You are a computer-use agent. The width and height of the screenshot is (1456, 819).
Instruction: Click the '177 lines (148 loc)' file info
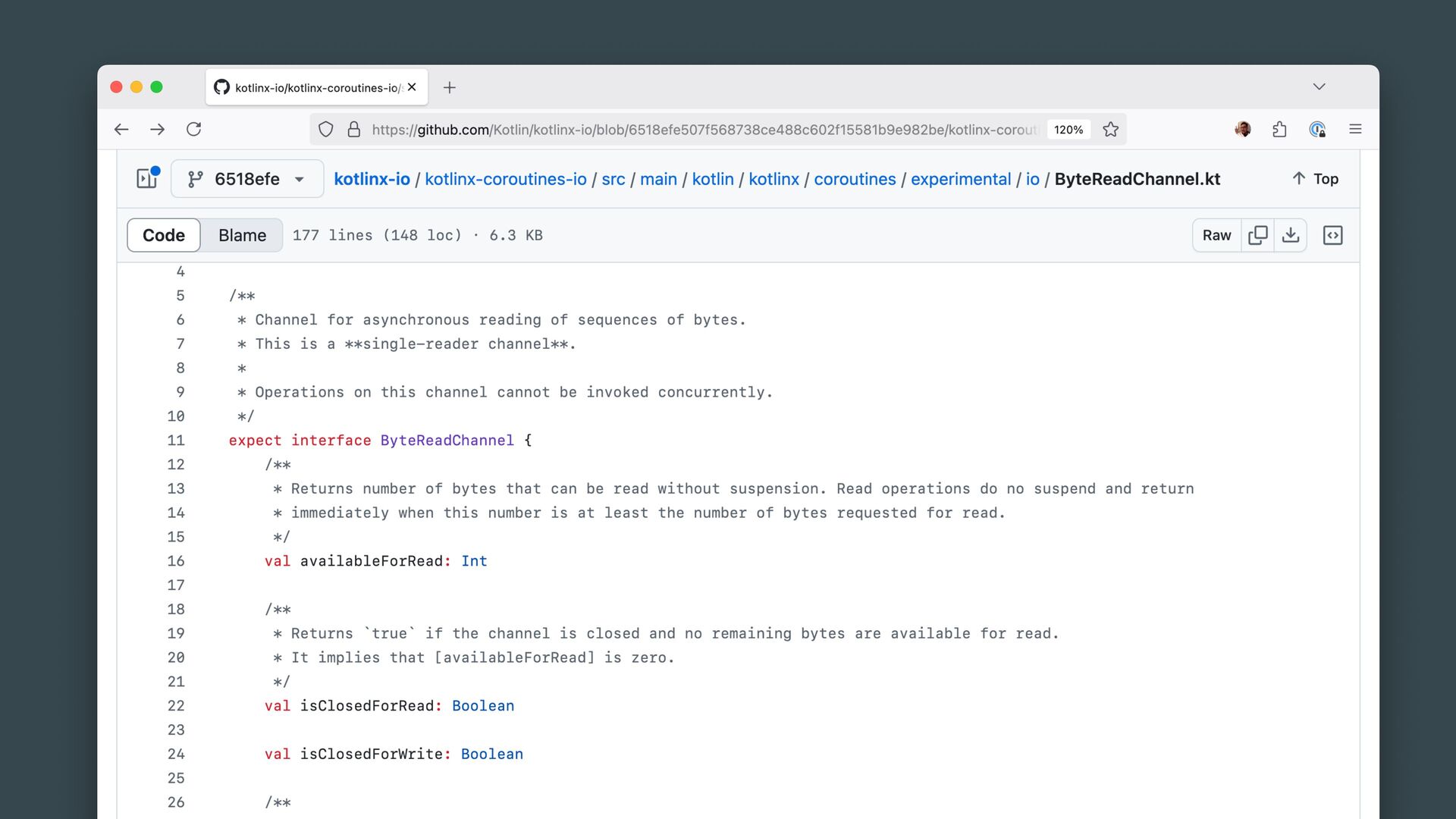377,235
